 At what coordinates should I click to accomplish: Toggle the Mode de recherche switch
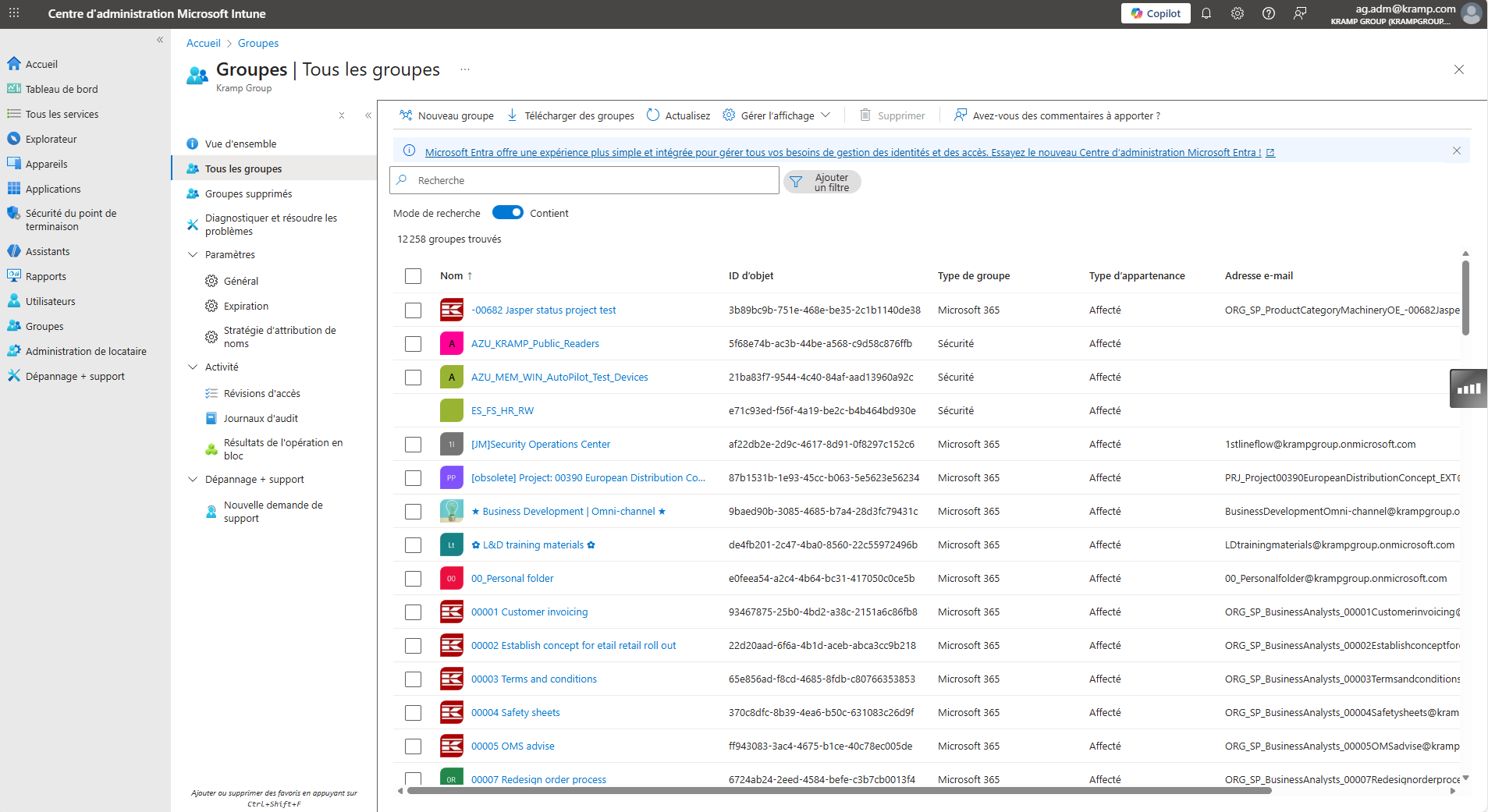(507, 213)
